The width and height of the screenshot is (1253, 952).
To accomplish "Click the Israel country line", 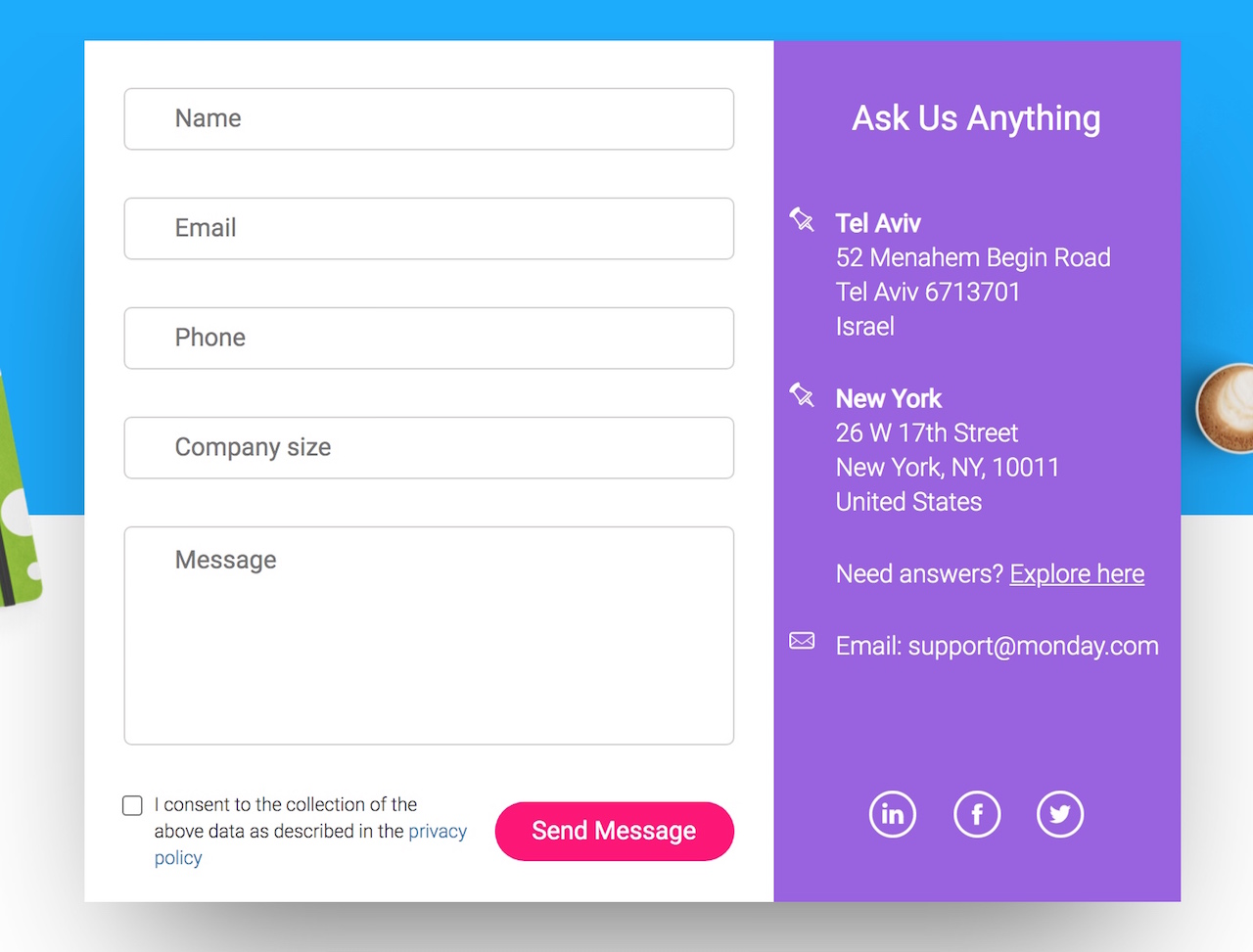I will tap(864, 327).
